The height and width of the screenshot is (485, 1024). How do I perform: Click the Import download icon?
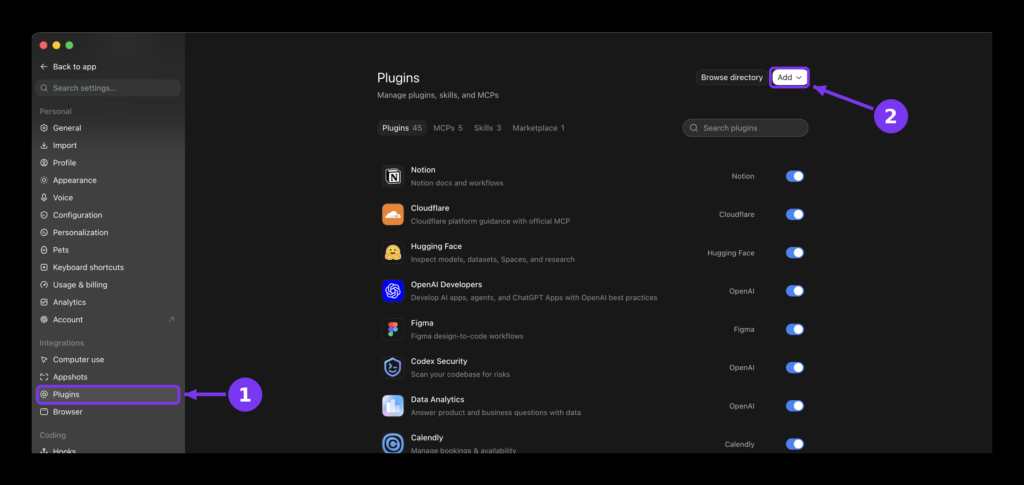(44, 146)
